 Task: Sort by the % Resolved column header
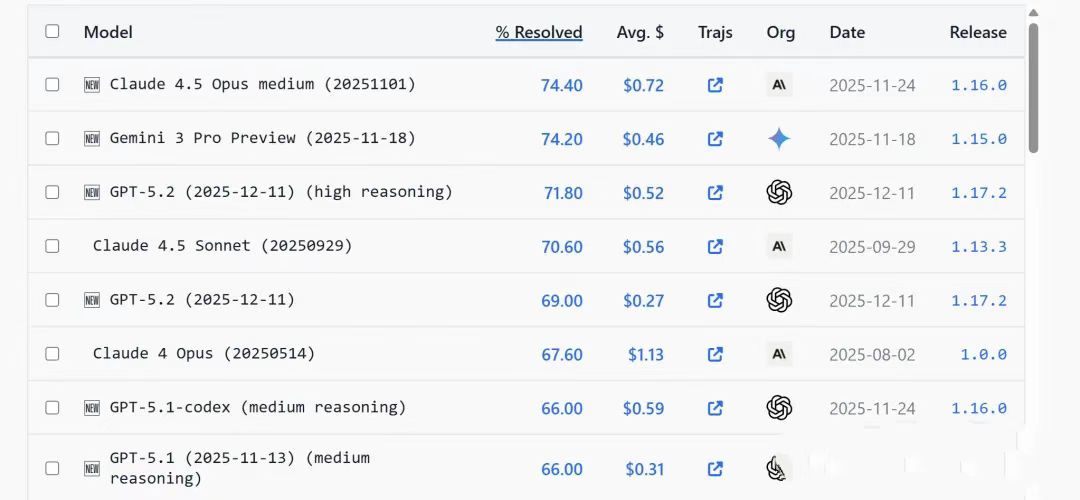(x=539, y=32)
